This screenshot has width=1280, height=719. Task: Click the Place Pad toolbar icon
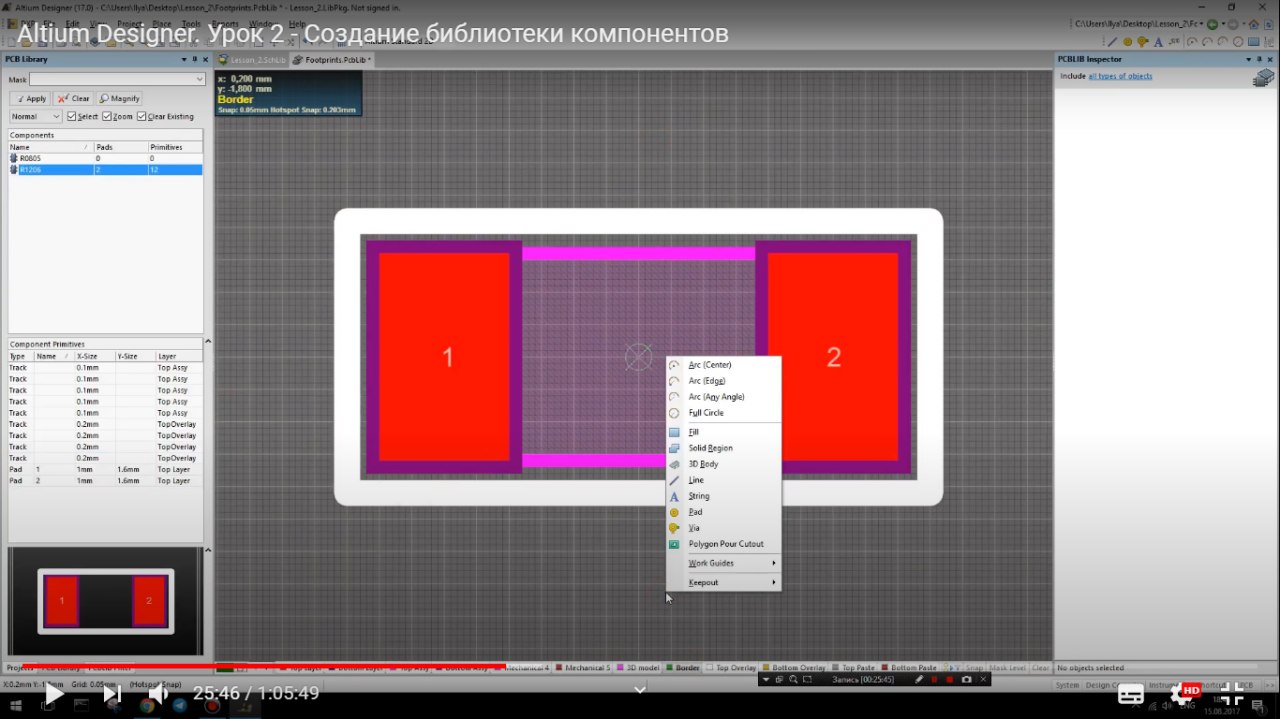[1128, 42]
